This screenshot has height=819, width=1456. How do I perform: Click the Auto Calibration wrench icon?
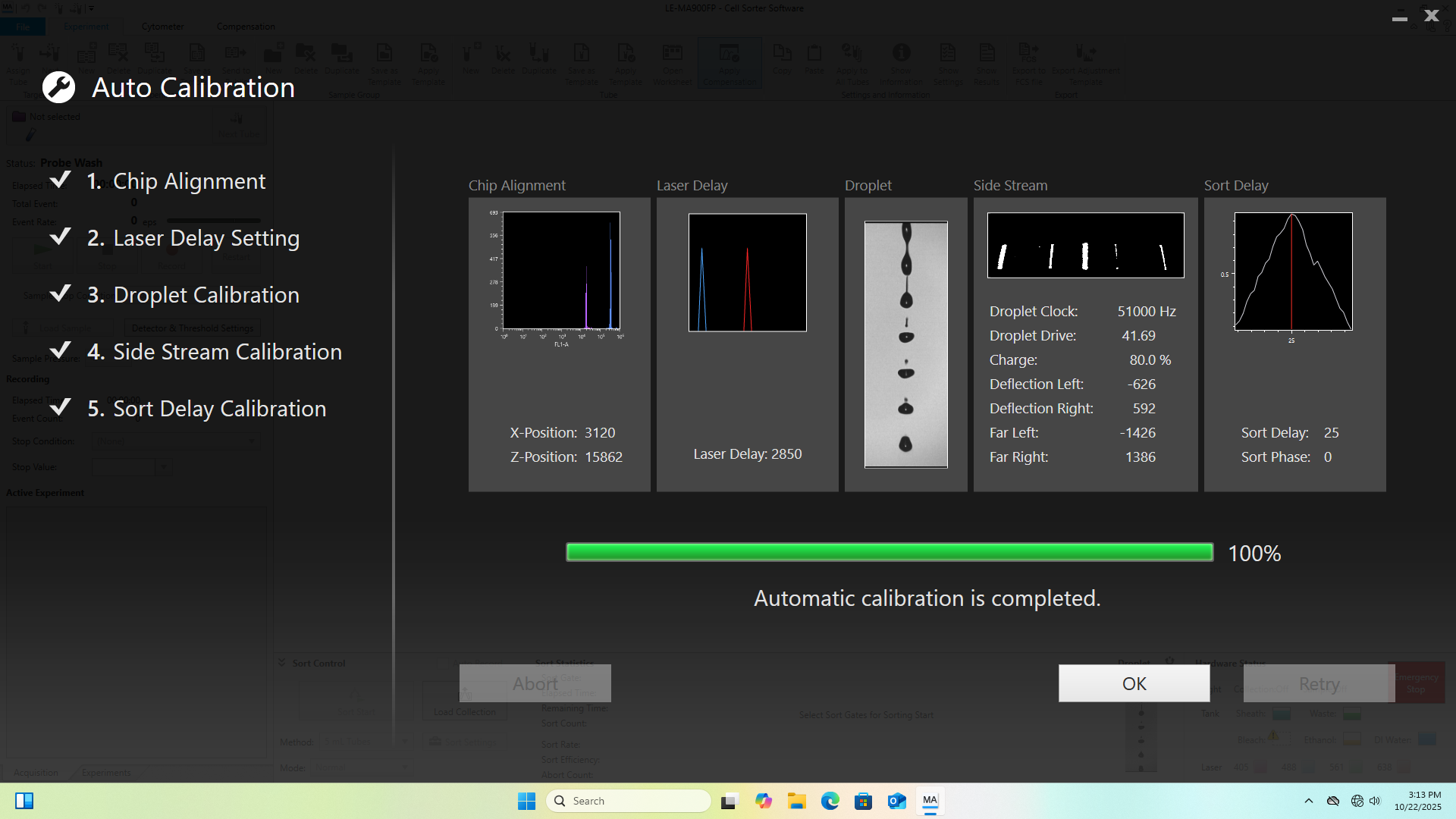[58, 87]
